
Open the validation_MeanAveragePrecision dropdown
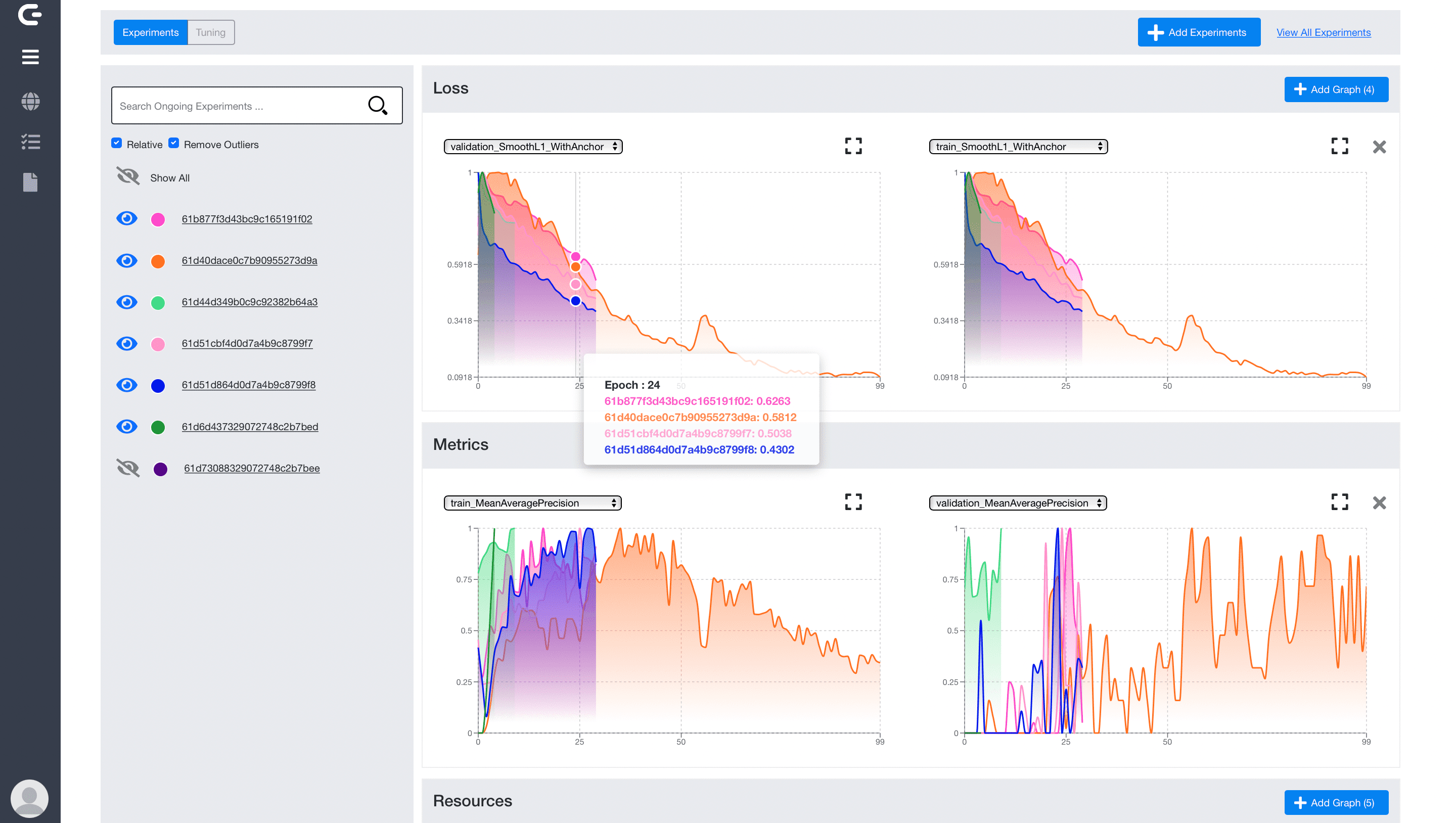pyautogui.click(x=1017, y=503)
